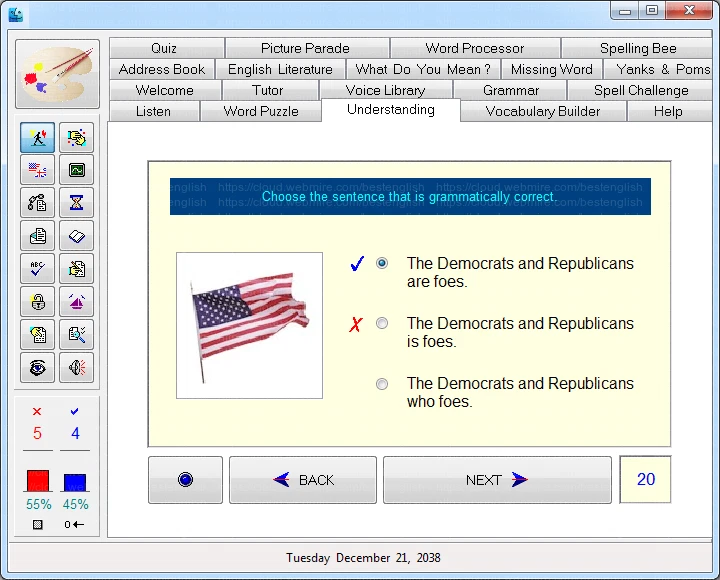Click the blue correct-answers score bar

75,483
